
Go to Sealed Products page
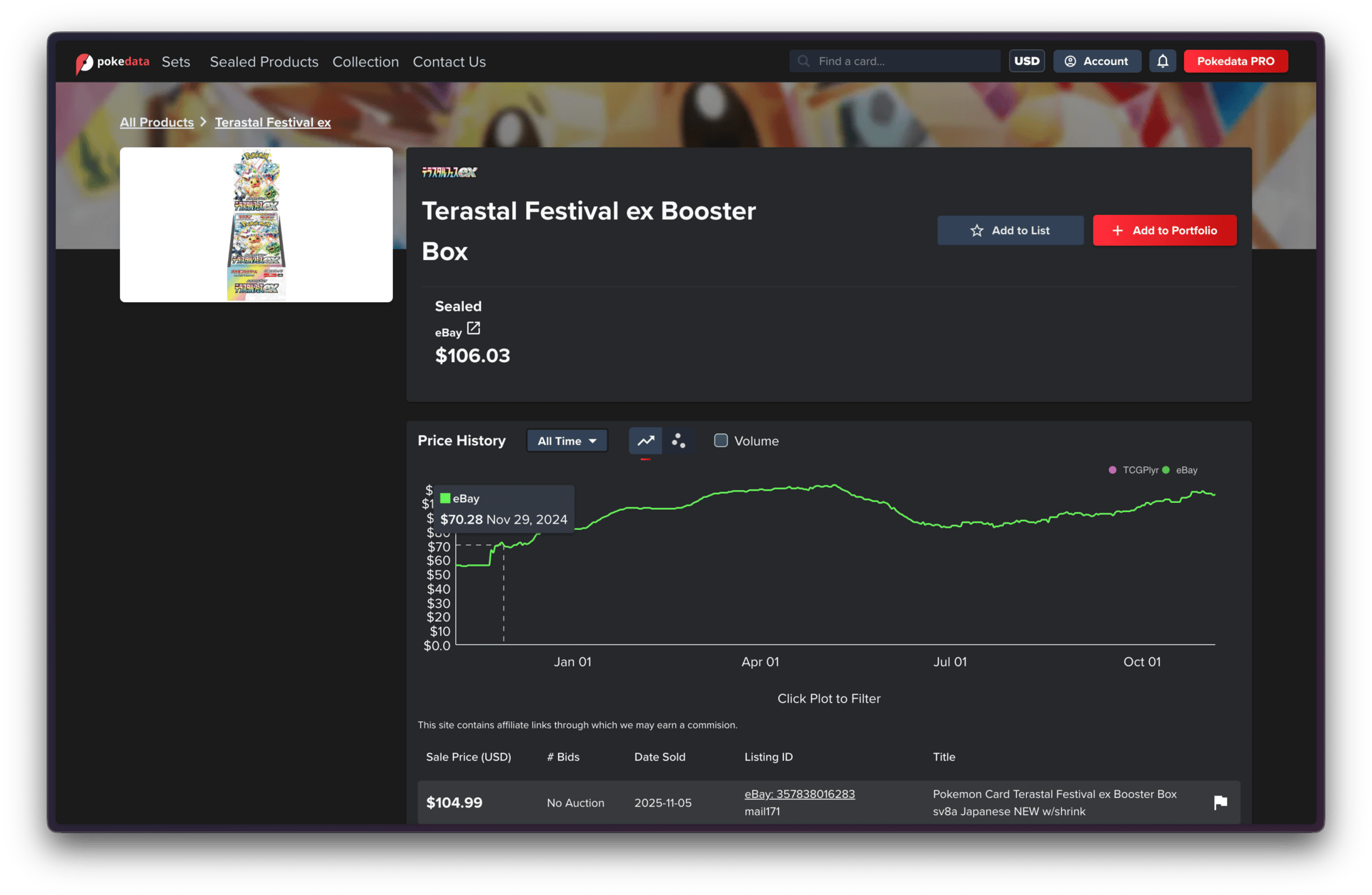(264, 62)
